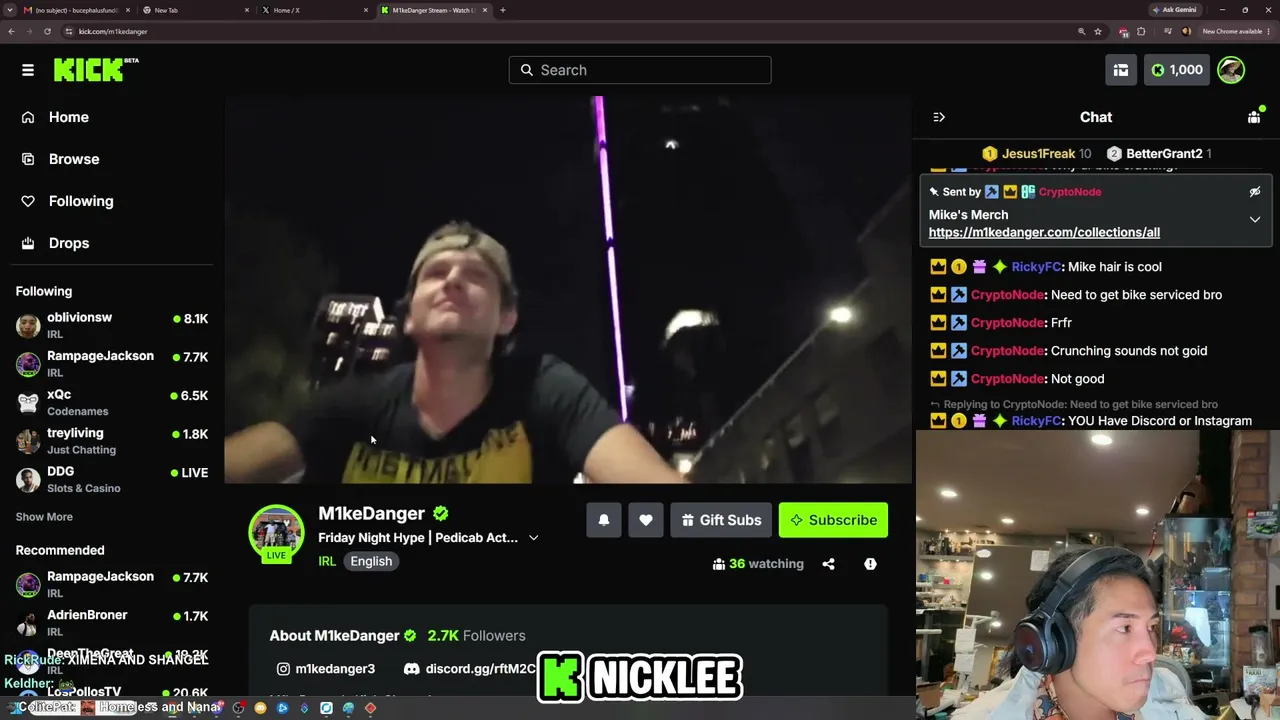
Task: Click CryptoNode in 'Frfr' chat message
Action: click(1008, 323)
